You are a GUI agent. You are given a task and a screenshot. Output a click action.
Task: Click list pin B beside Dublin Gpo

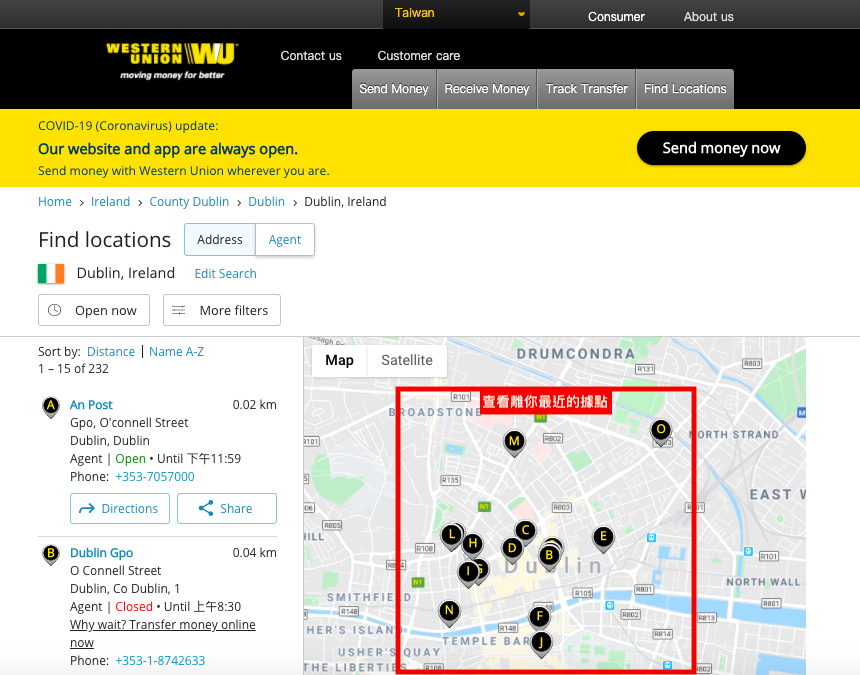[51, 554]
